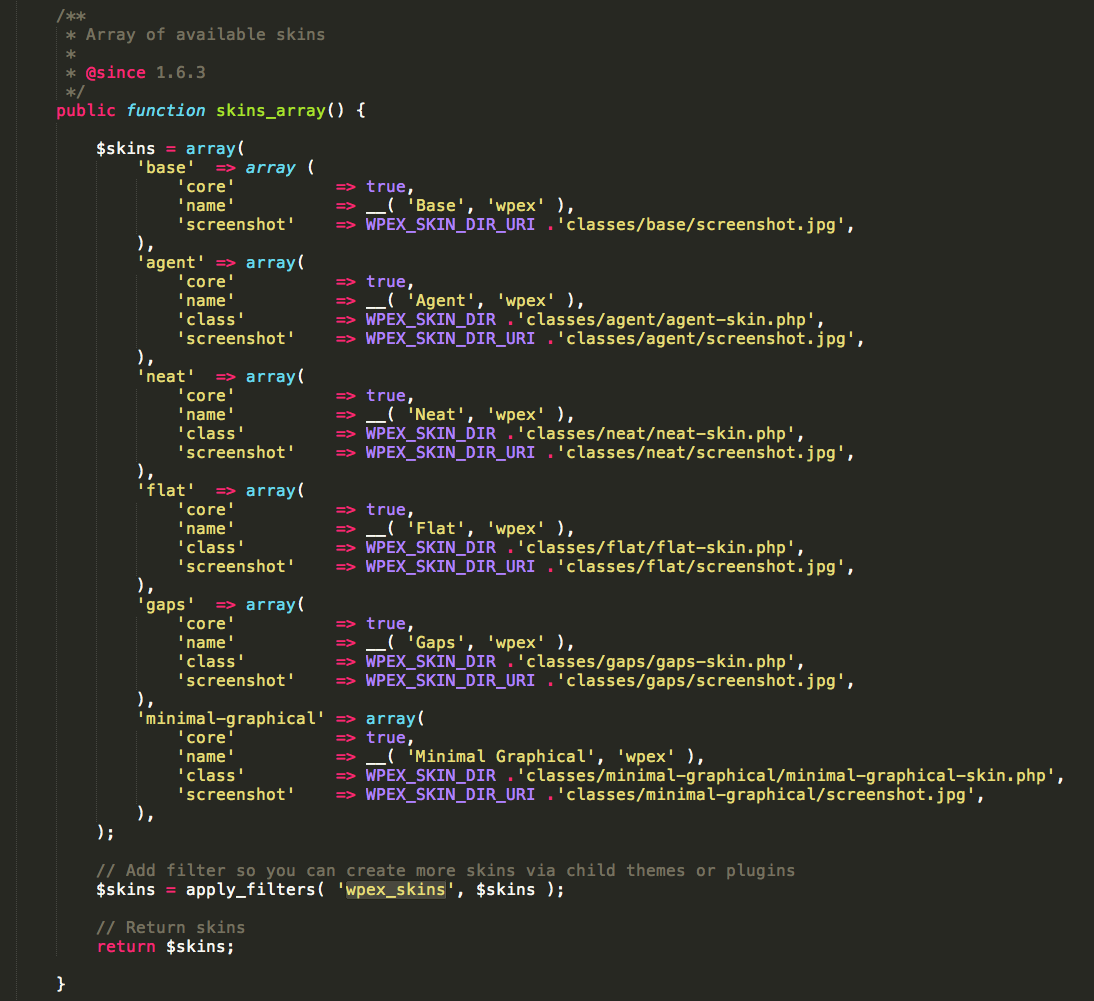Screen dimensions: 1094x1001
Task: Click the highlighted 'wpex_skins' string
Action: pyautogui.click(x=395, y=889)
